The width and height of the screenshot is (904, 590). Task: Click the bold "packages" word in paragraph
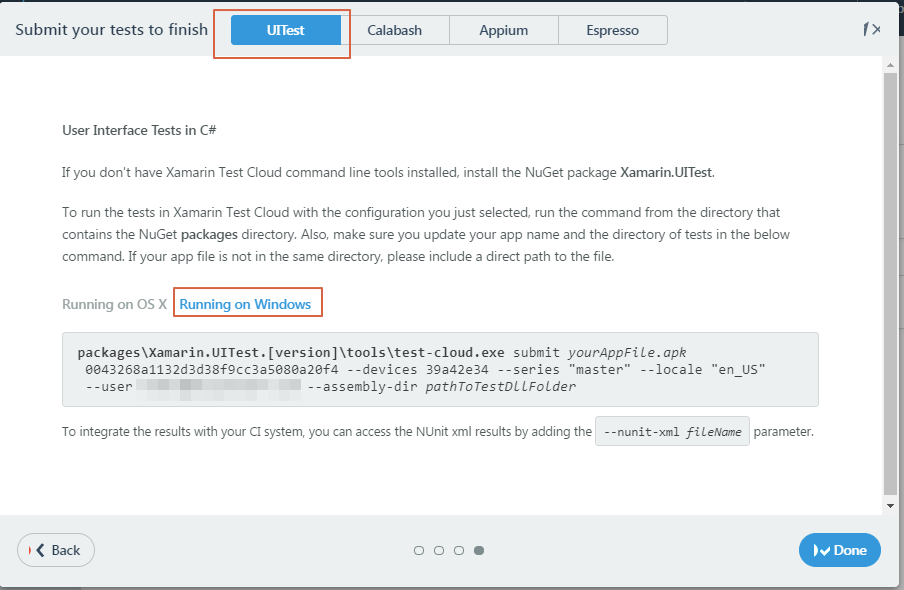coord(209,235)
